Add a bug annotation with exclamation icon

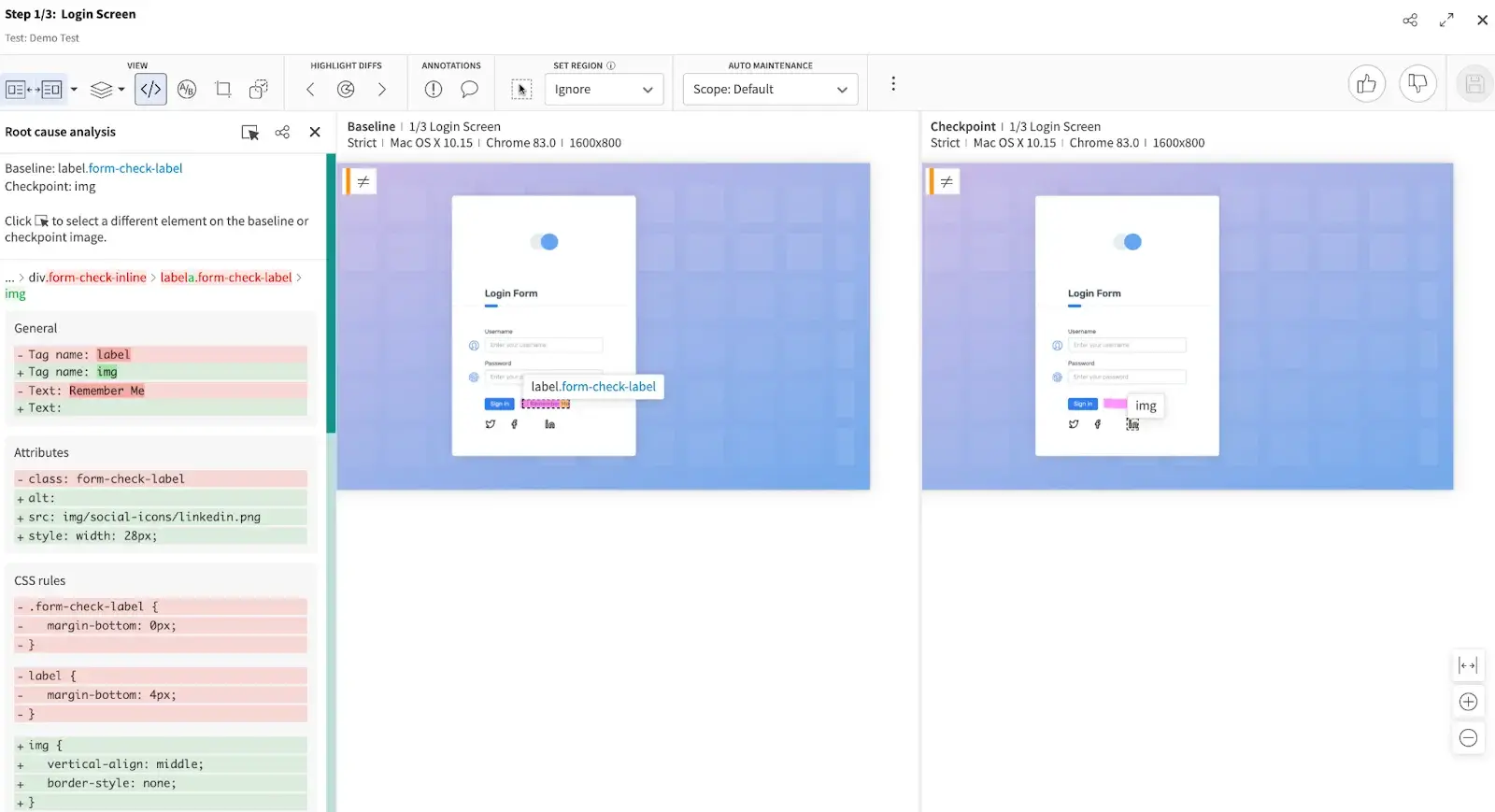pos(433,90)
